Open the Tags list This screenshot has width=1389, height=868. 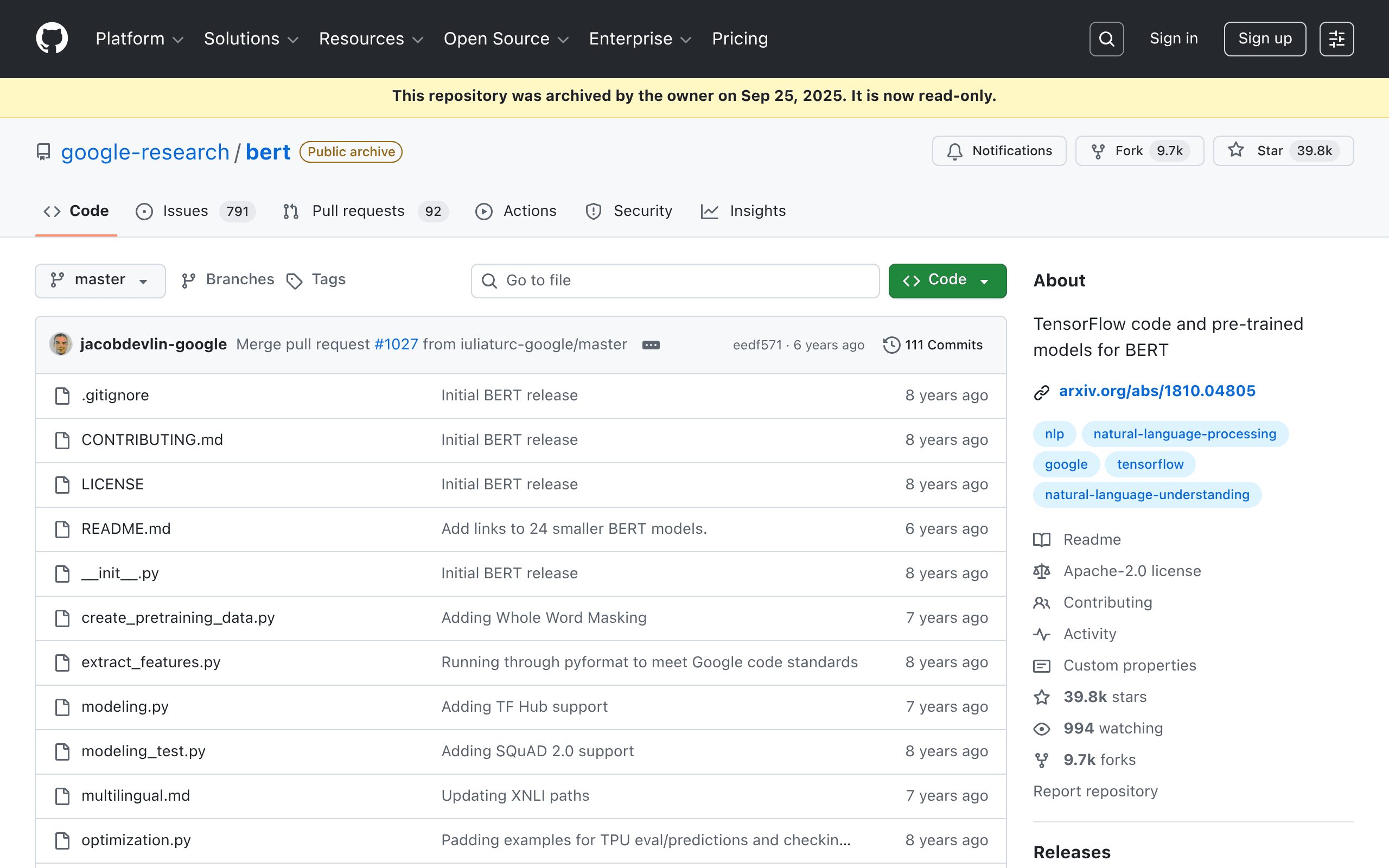316,279
